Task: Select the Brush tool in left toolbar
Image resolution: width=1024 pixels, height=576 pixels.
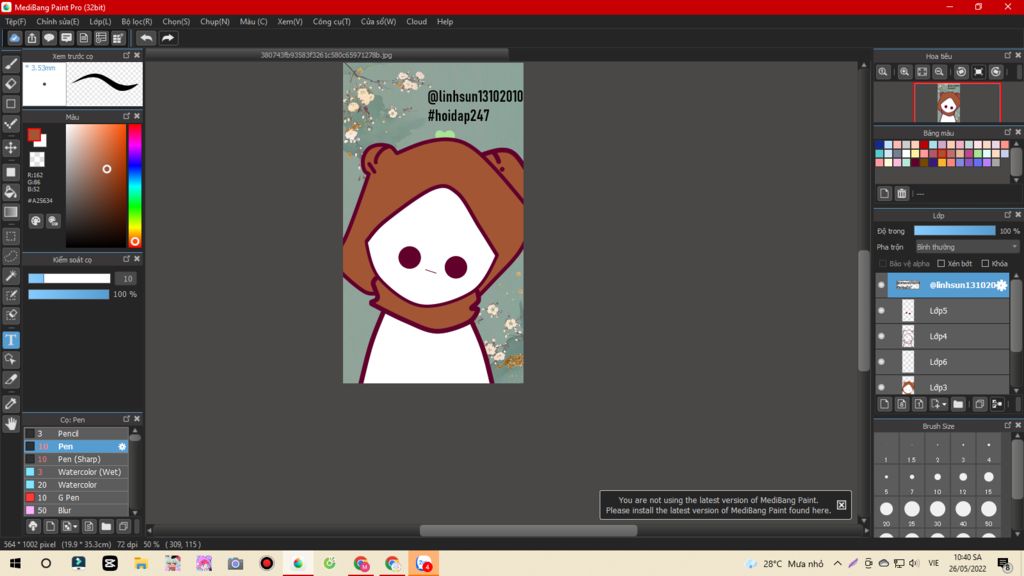Action: (x=11, y=64)
